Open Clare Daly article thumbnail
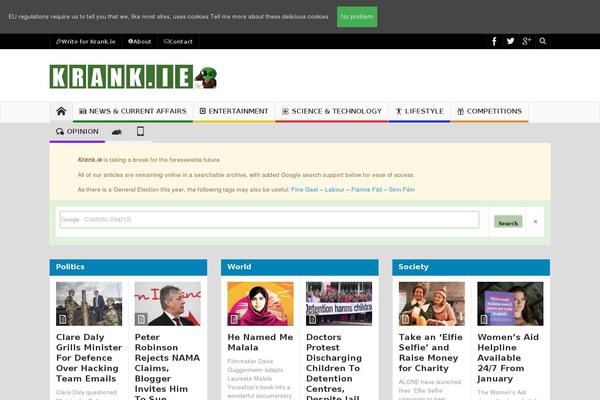This screenshot has width=600, height=400. point(89,304)
